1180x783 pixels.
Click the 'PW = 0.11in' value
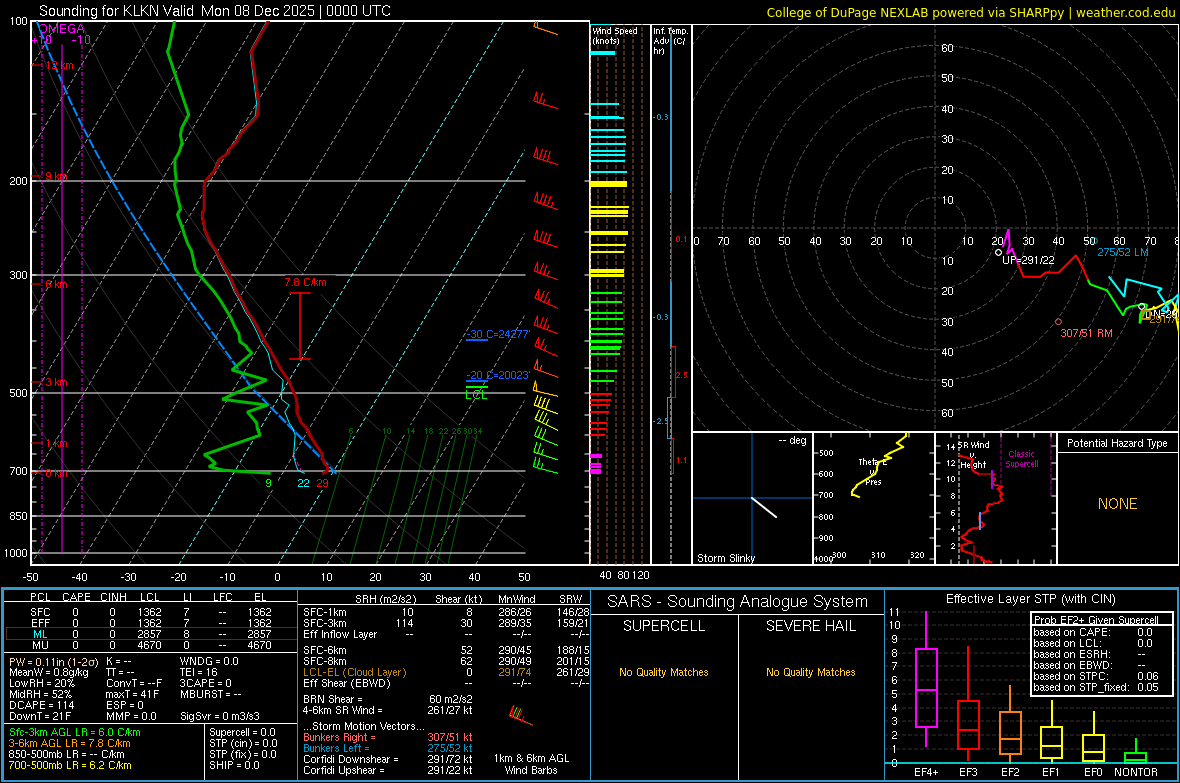coord(54,662)
